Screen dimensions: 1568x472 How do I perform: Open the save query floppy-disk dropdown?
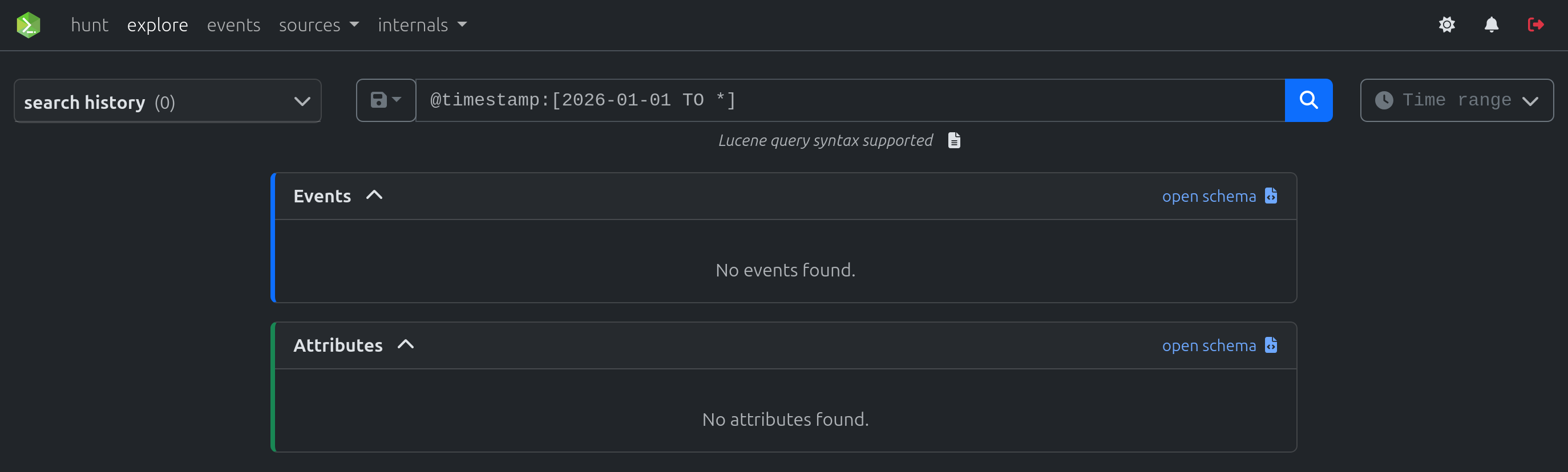pyautogui.click(x=385, y=100)
